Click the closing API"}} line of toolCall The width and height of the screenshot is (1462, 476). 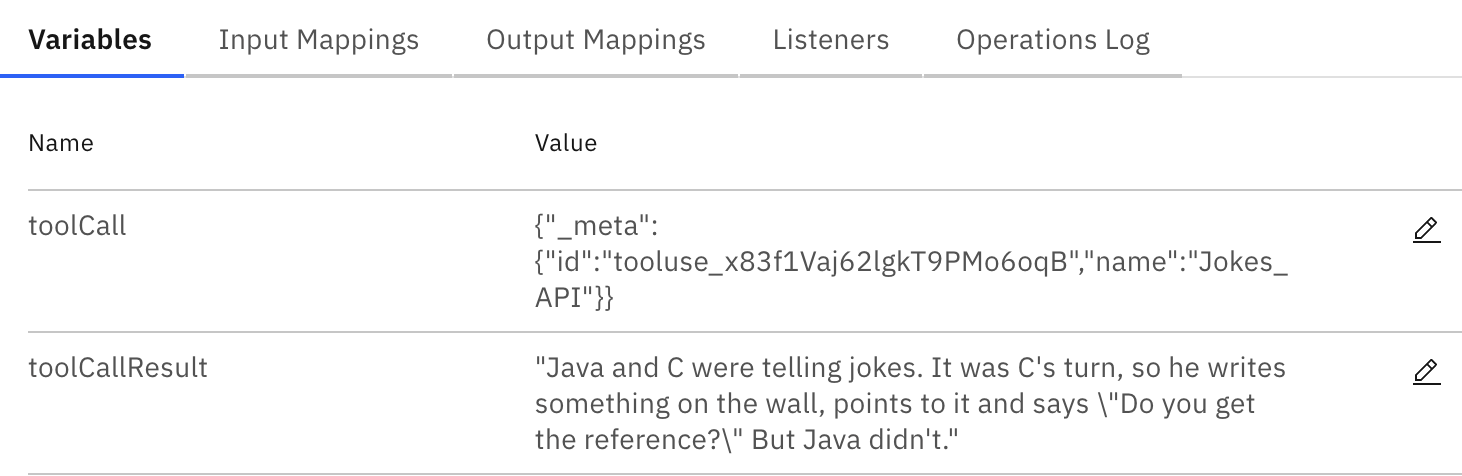(x=574, y=298)
